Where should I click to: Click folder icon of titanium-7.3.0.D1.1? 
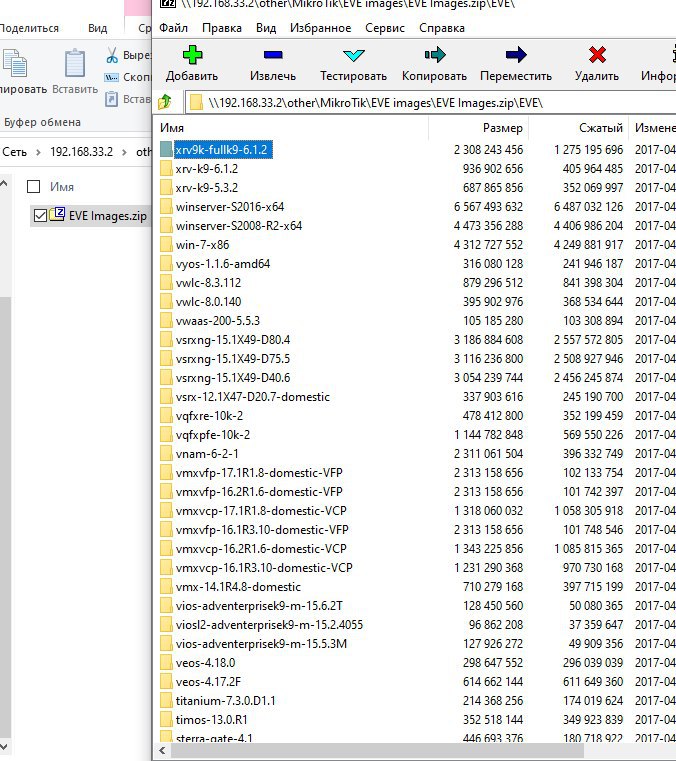[166, 701]
